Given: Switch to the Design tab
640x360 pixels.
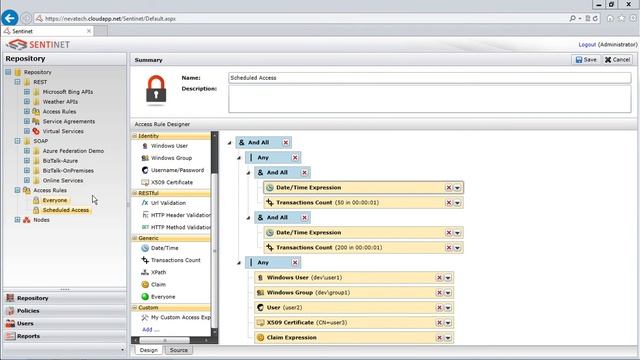Looking at the screenshot, I should (149, 350).
